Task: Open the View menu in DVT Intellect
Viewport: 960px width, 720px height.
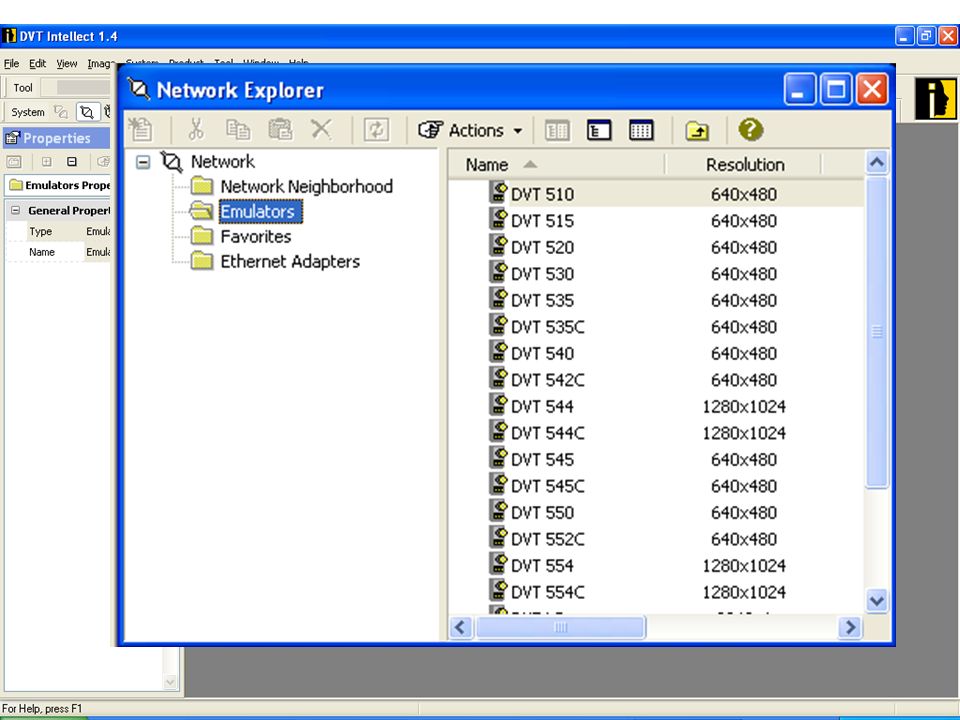Action: point(67,63)
